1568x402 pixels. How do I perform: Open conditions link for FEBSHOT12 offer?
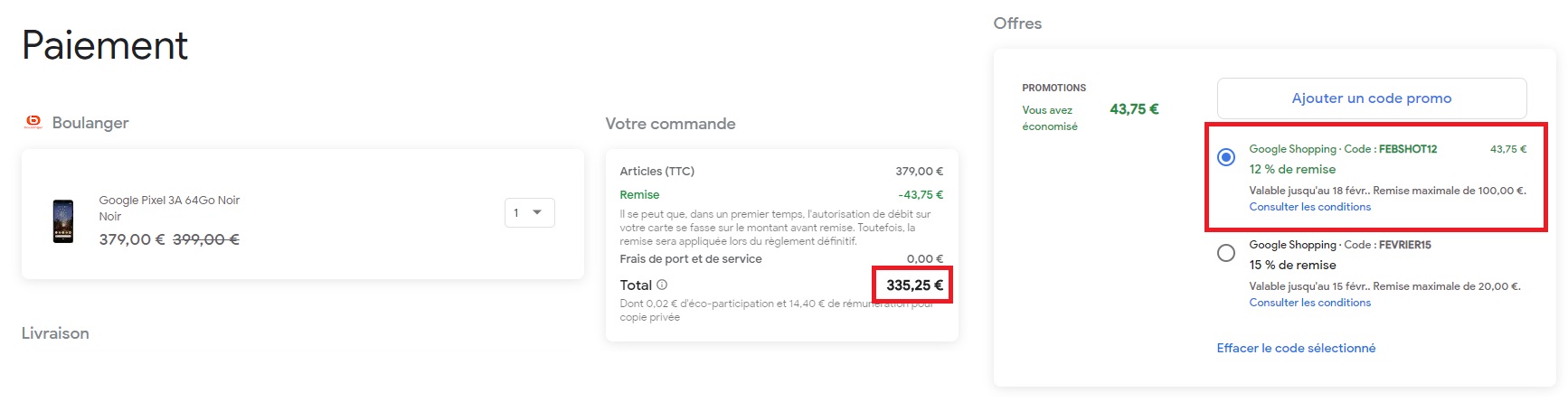tap(1309, 207)
